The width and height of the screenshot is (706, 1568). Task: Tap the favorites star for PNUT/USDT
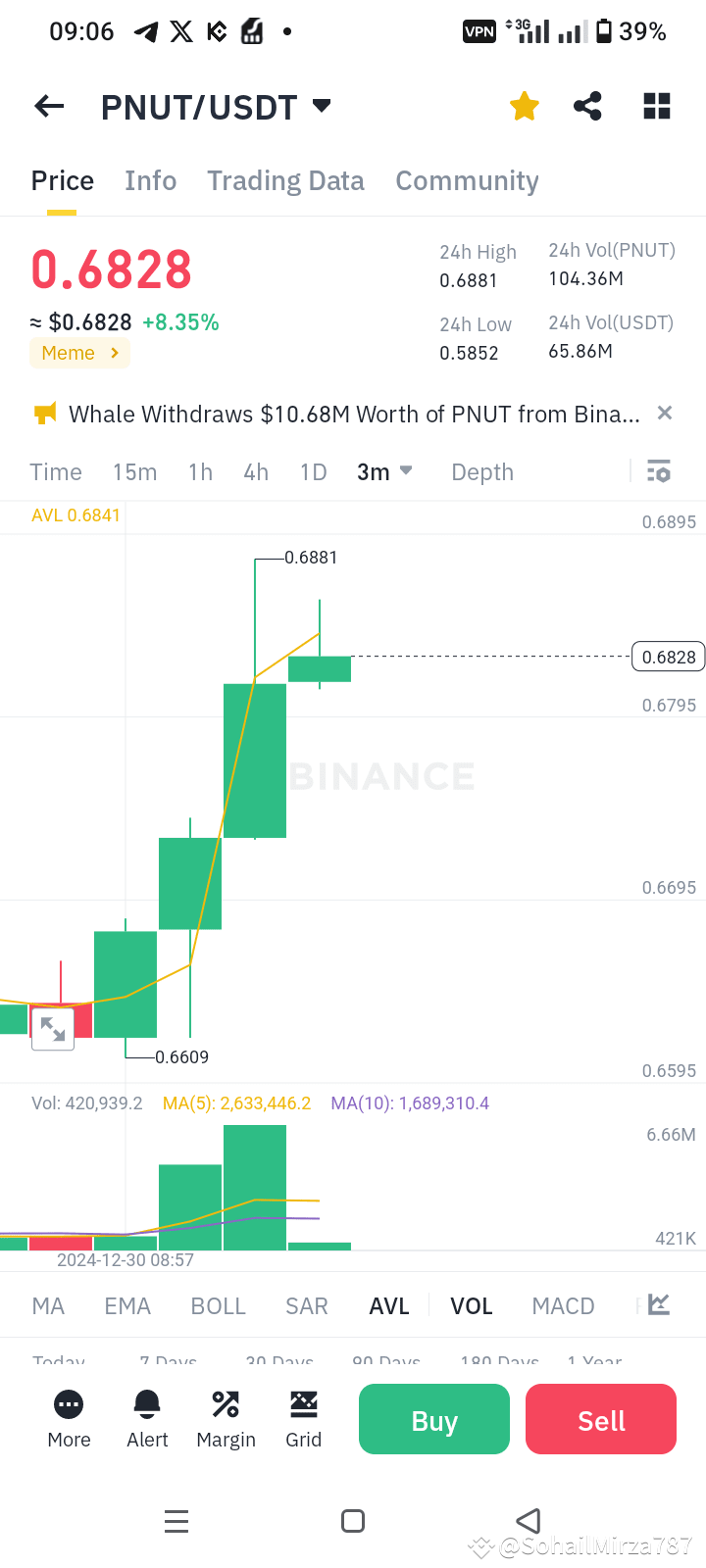click(524, 106)
